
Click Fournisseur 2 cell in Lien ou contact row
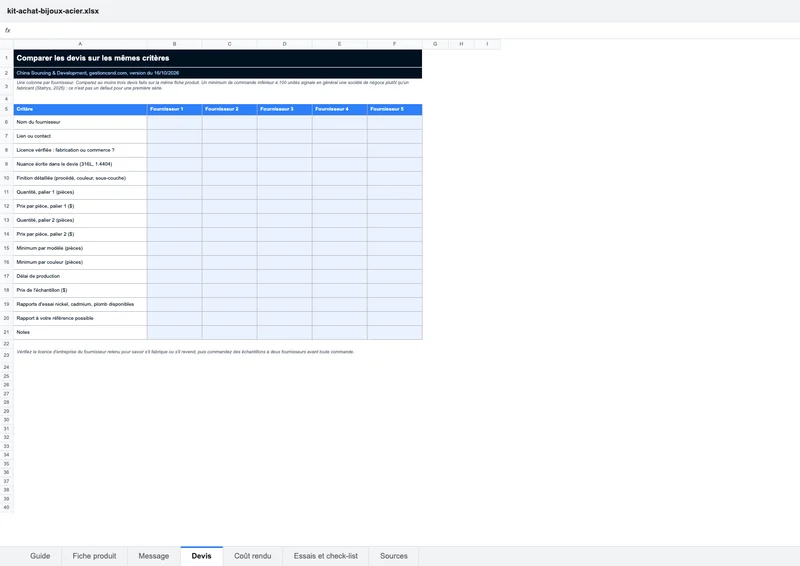230,136
